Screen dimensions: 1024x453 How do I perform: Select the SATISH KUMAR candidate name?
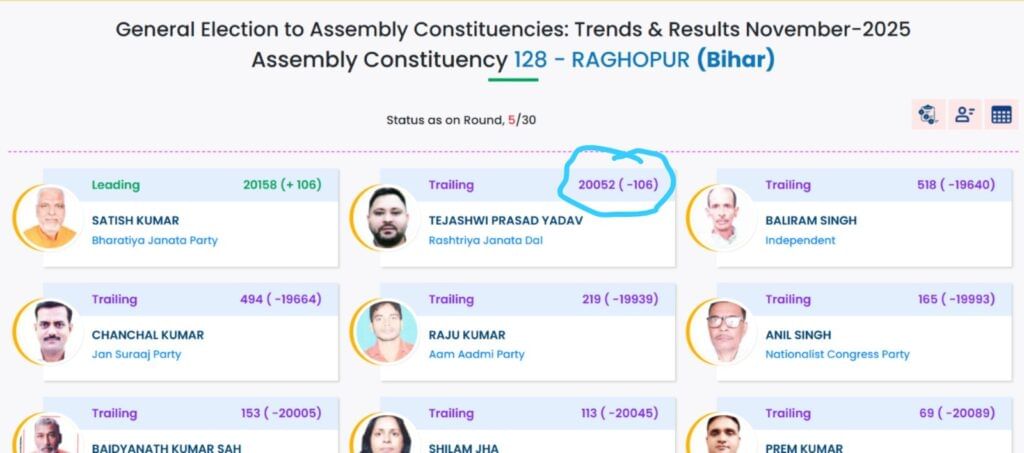[x=135, y=220]
